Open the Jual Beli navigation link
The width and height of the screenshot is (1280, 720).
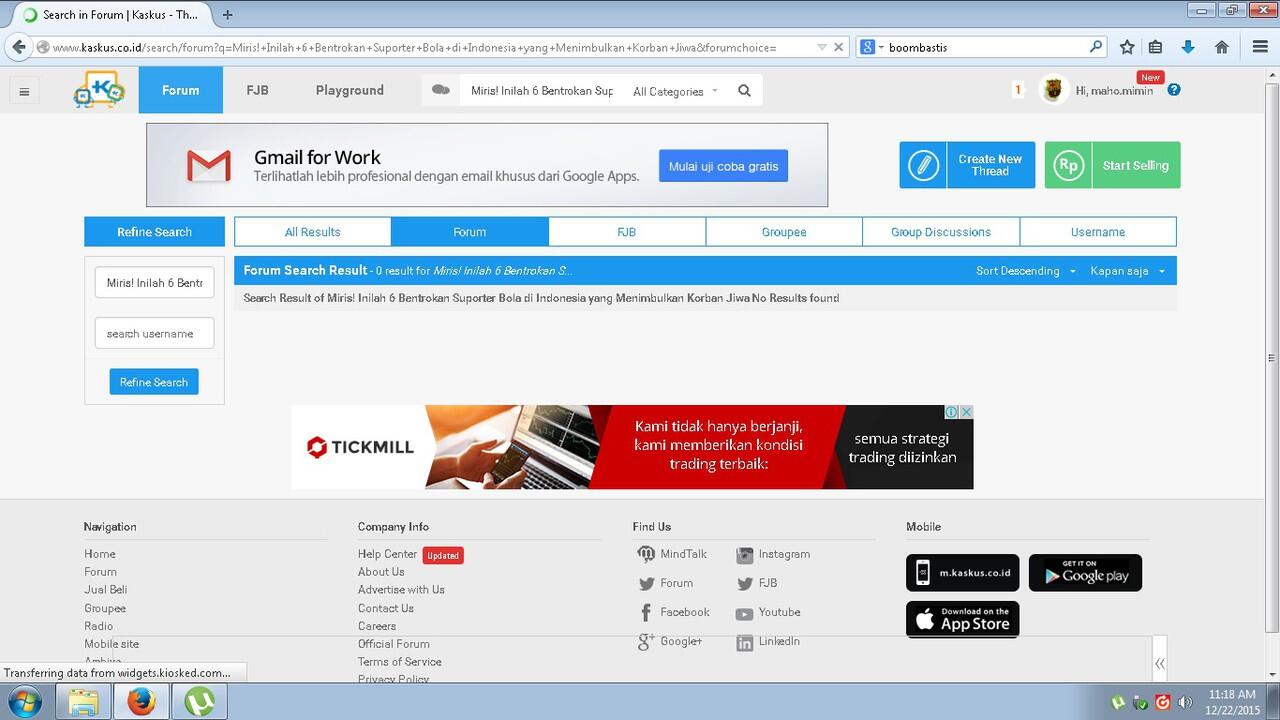(105, 590)
